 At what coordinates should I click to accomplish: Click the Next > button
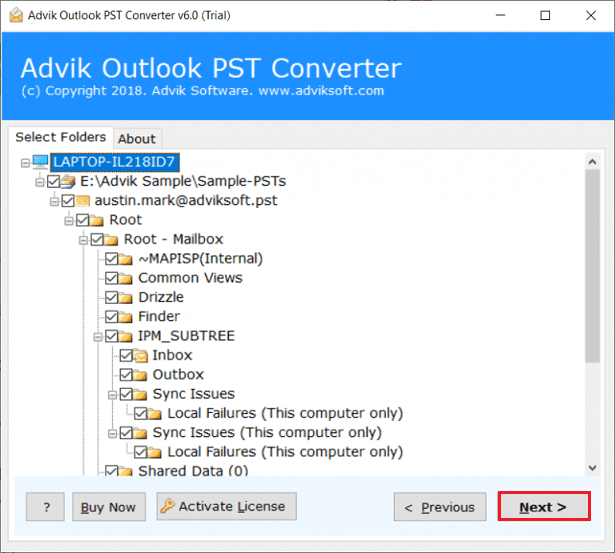pyautogui.click(x=544, y=507)
